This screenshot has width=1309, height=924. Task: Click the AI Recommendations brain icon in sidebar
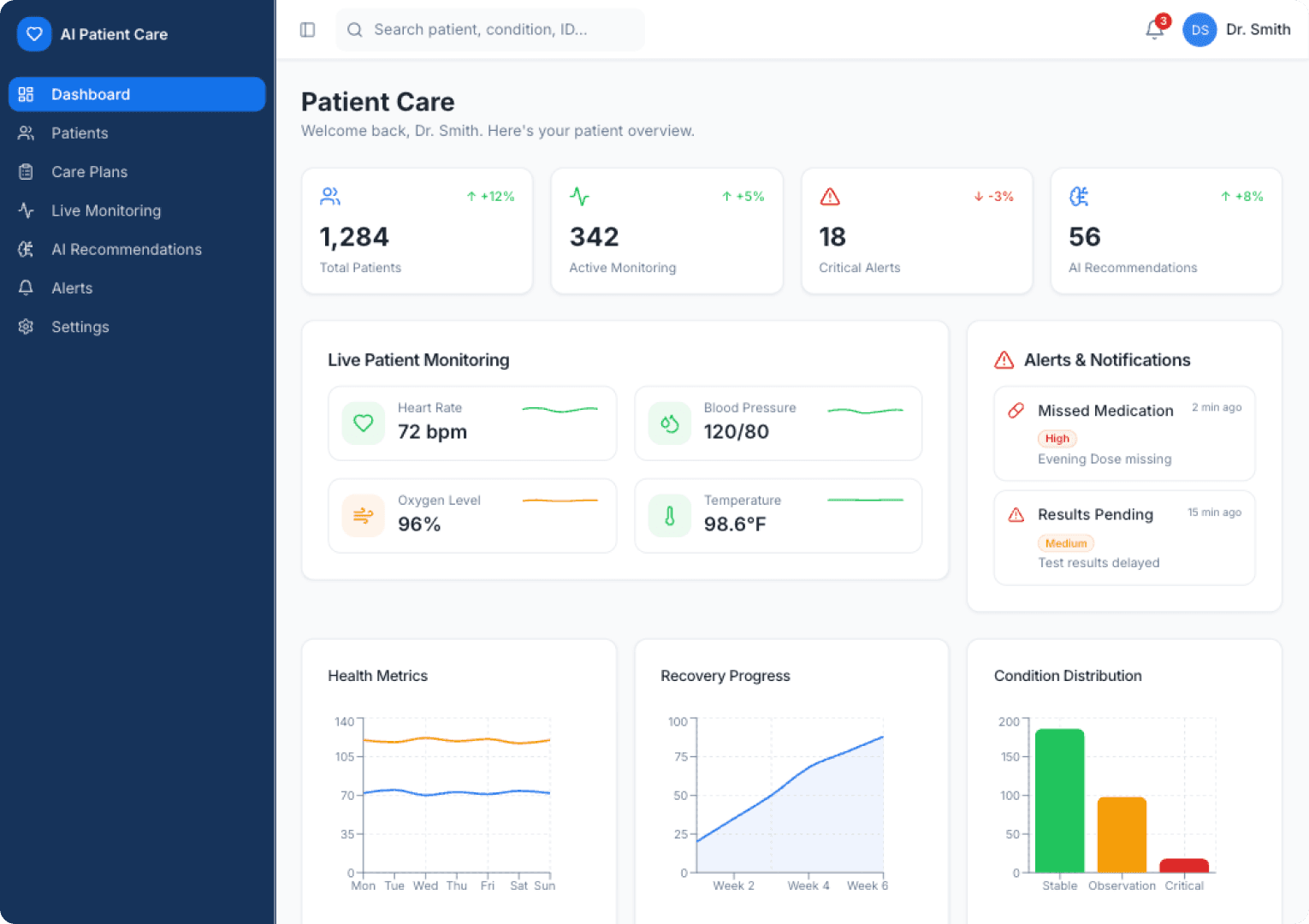click(x=26, y=249)
